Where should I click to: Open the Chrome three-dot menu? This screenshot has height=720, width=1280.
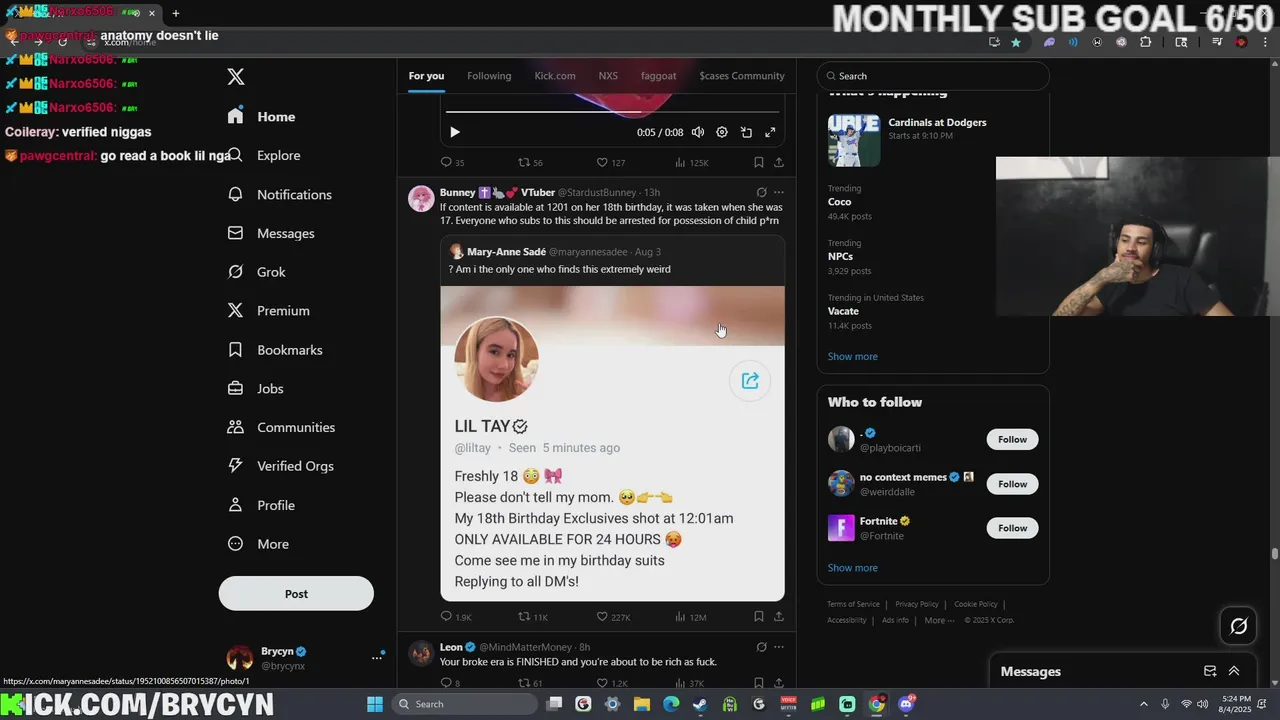pyautogui.click(x=1266, y=42)
